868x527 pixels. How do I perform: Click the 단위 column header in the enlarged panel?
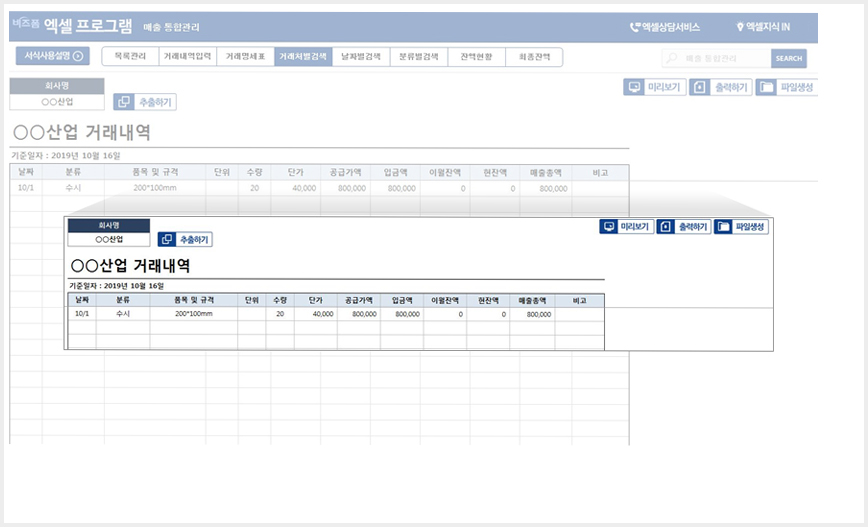(252, 300)
